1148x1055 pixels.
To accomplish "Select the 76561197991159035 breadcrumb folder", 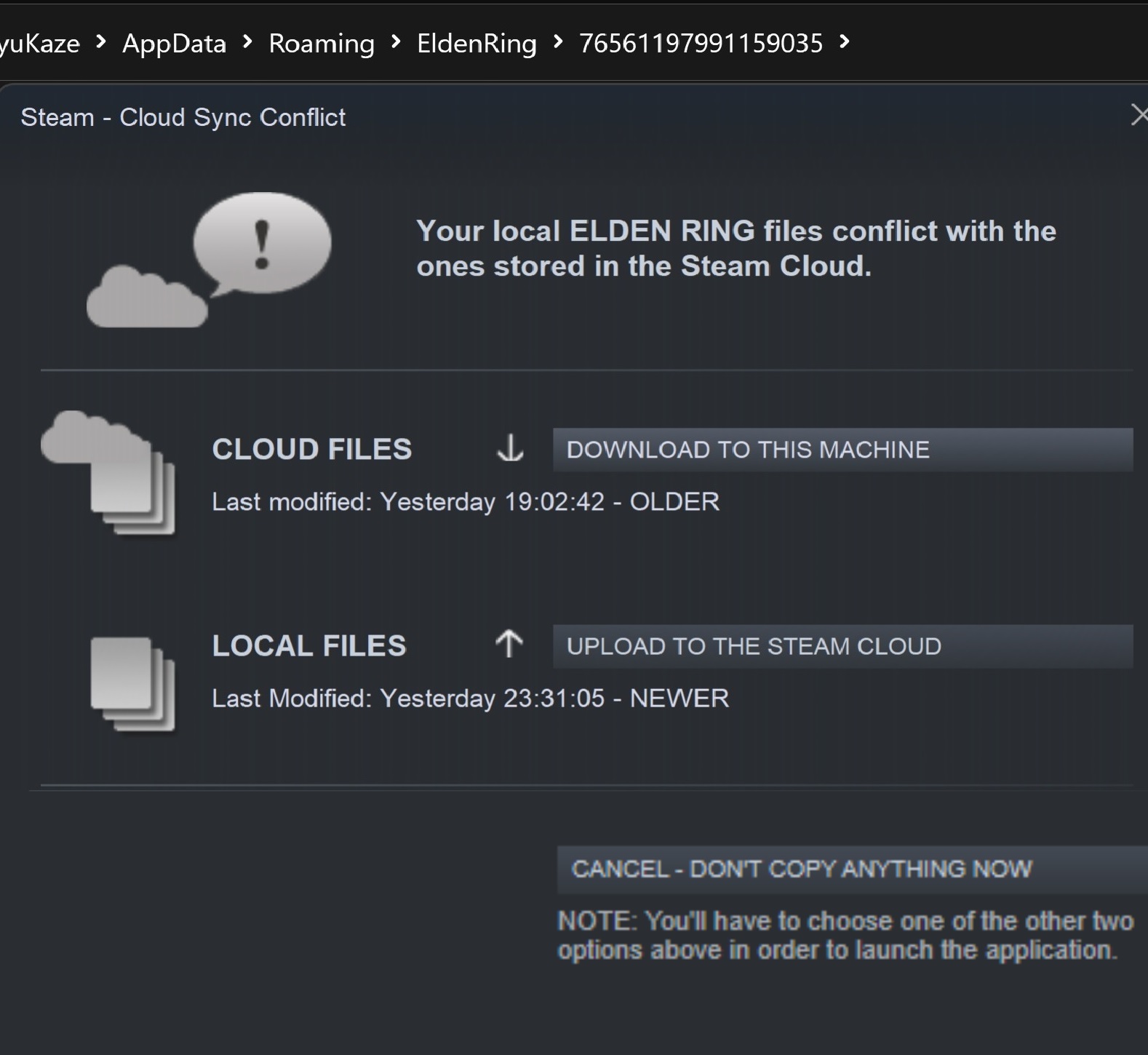I will pos(701,44).
